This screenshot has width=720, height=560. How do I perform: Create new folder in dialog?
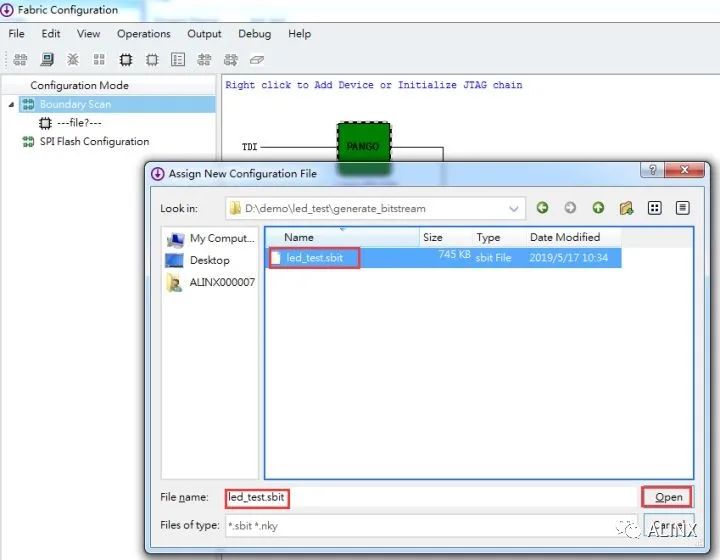click(626, 208)
